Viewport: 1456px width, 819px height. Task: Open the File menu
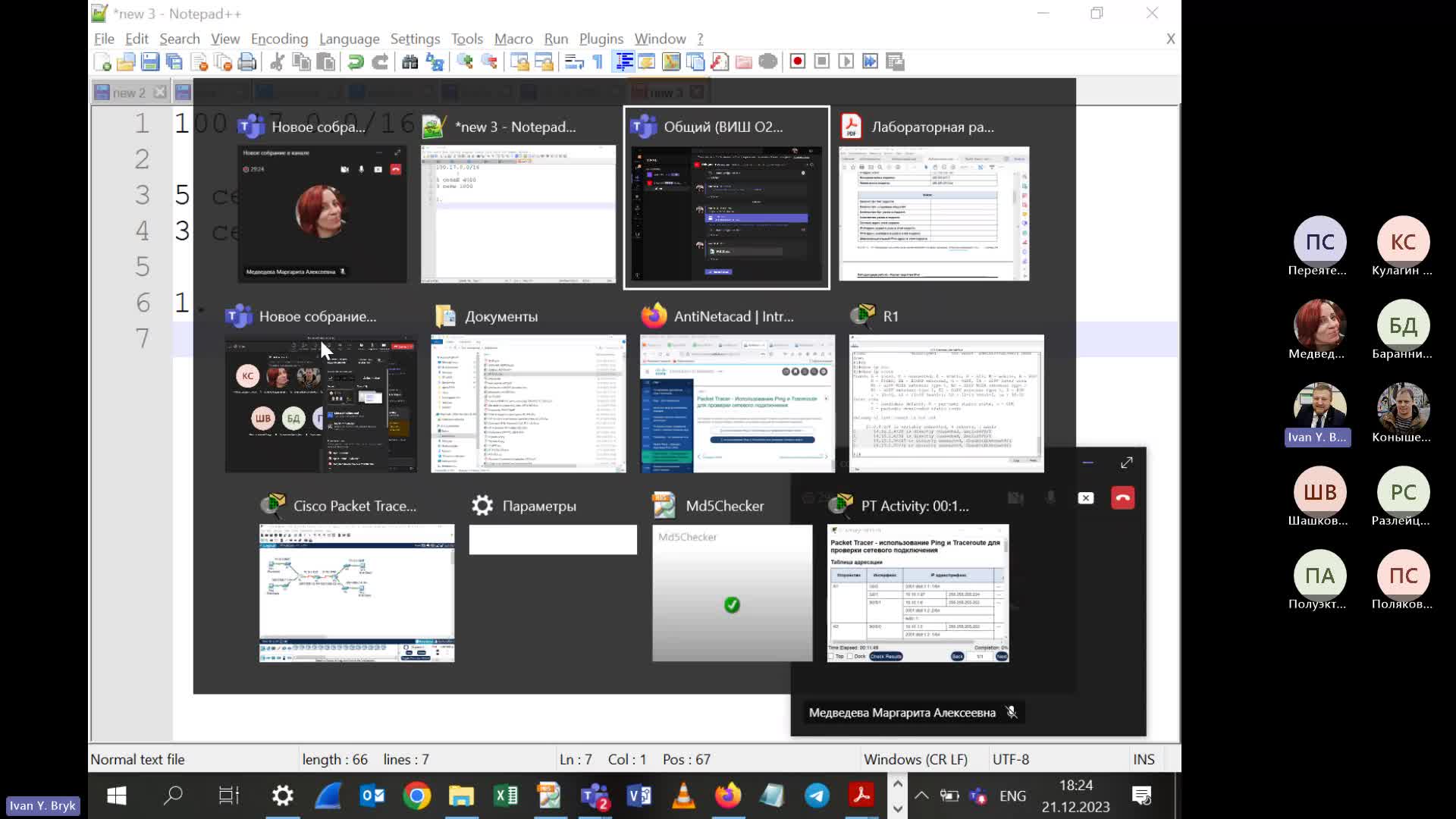104,39
